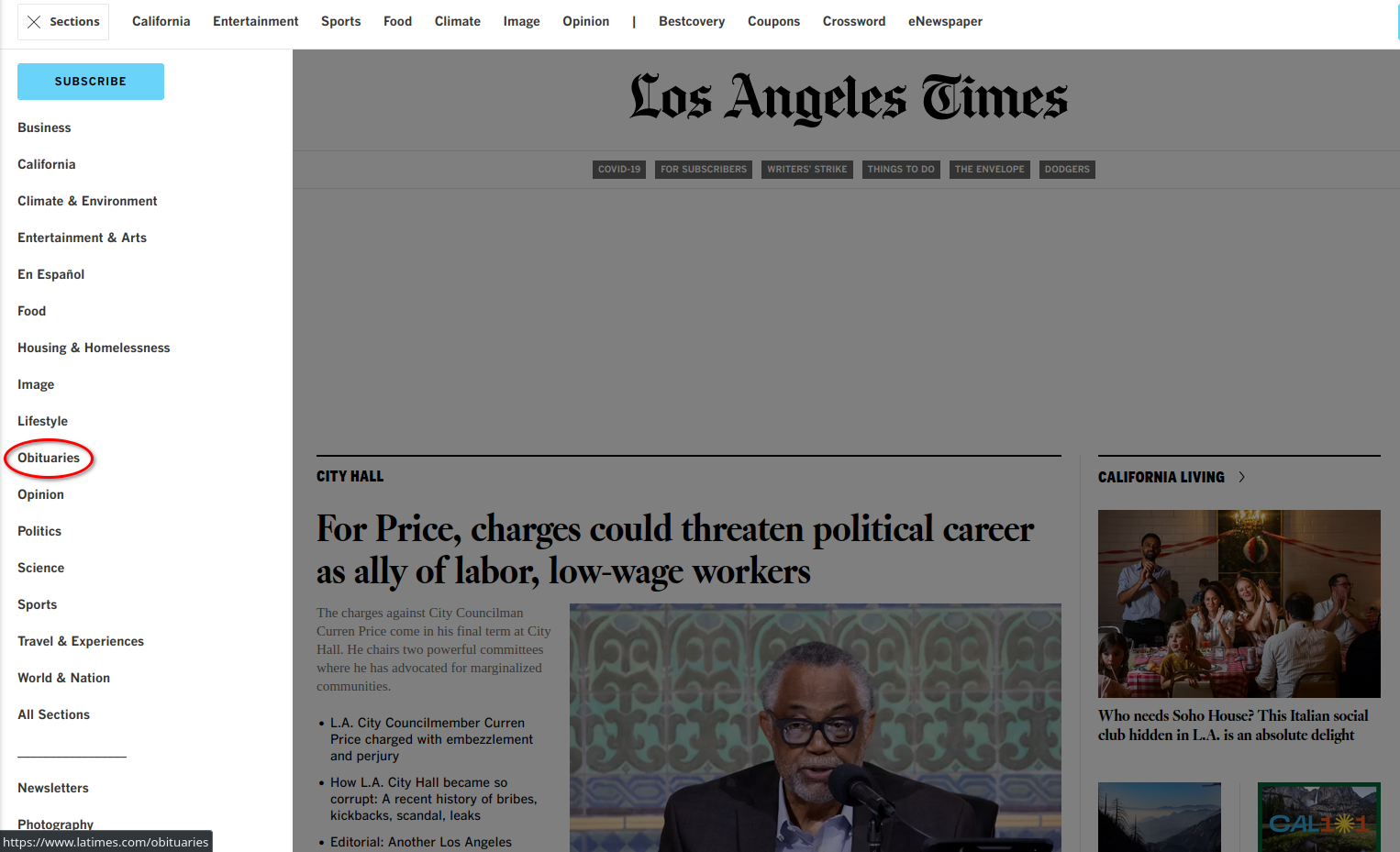
Task: Open Editorial: Another Los Angeles link
Action: 421,842
